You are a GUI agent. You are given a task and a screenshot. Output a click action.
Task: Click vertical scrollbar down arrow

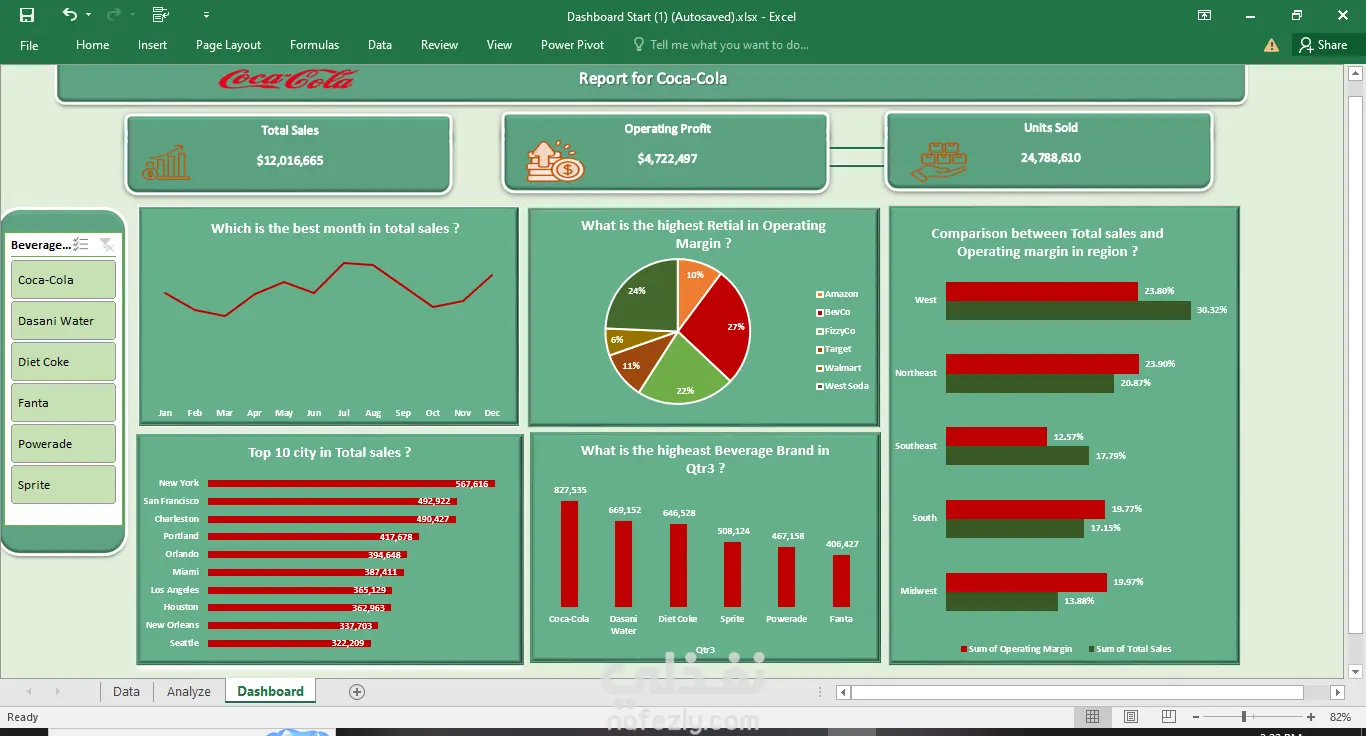point(1356,670)
